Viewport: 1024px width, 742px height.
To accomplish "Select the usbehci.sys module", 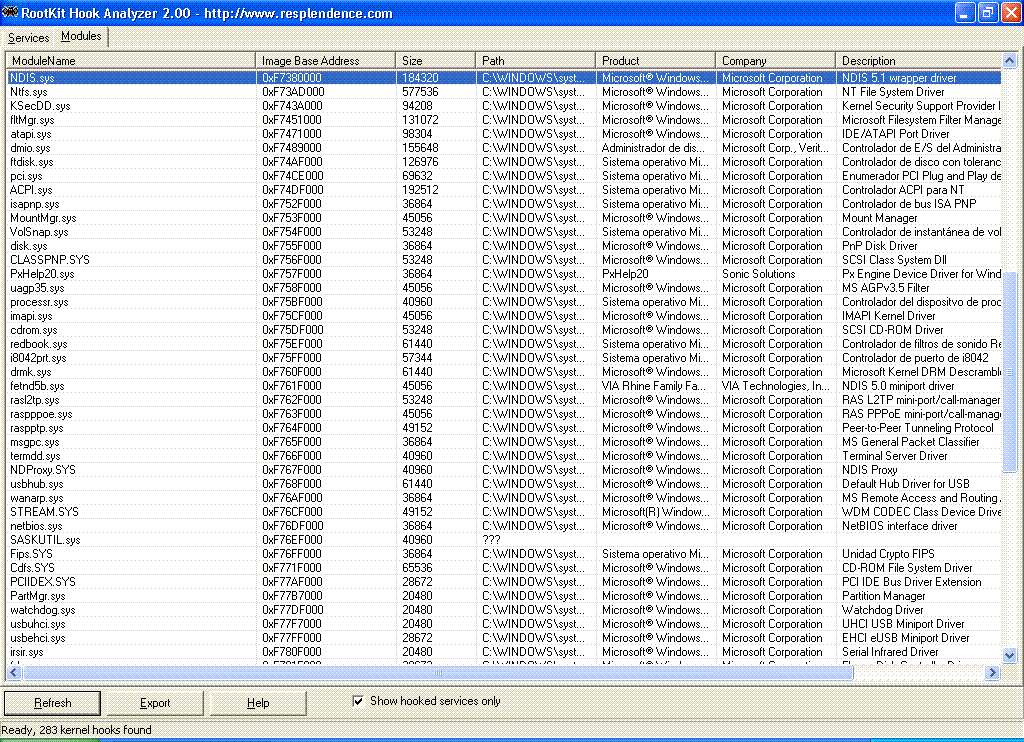I will click(504, 638).
